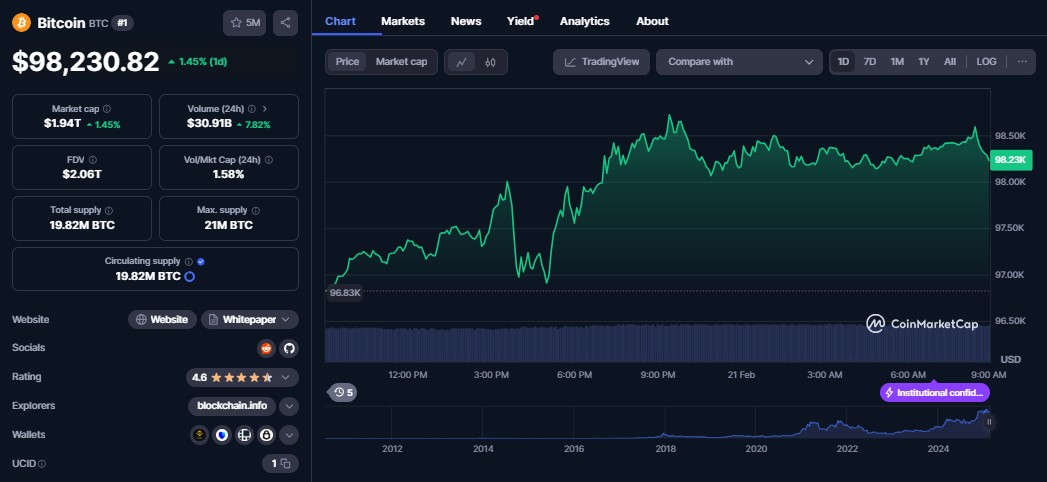The image size is (1047, 482).
Task: Open the chart events clock badge showing 5
Action: pyautogui.click(x=342, y=393)
